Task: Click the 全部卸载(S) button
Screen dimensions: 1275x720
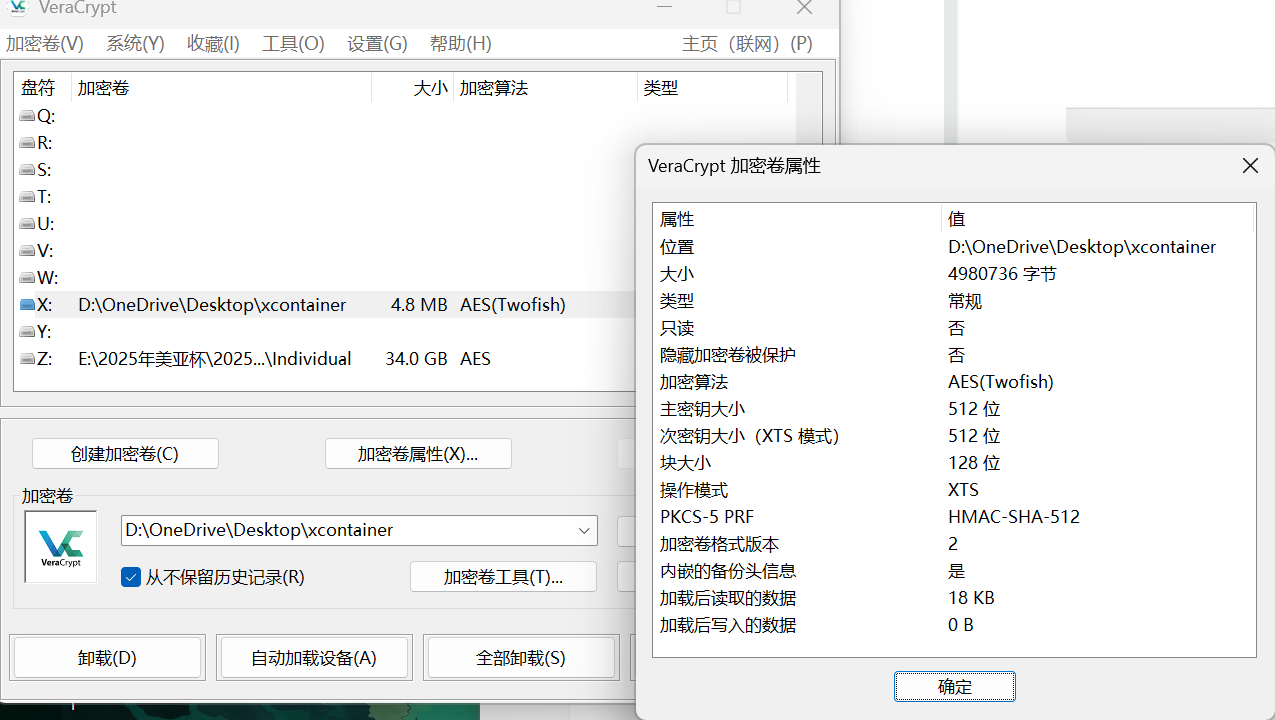Action: 521,658
